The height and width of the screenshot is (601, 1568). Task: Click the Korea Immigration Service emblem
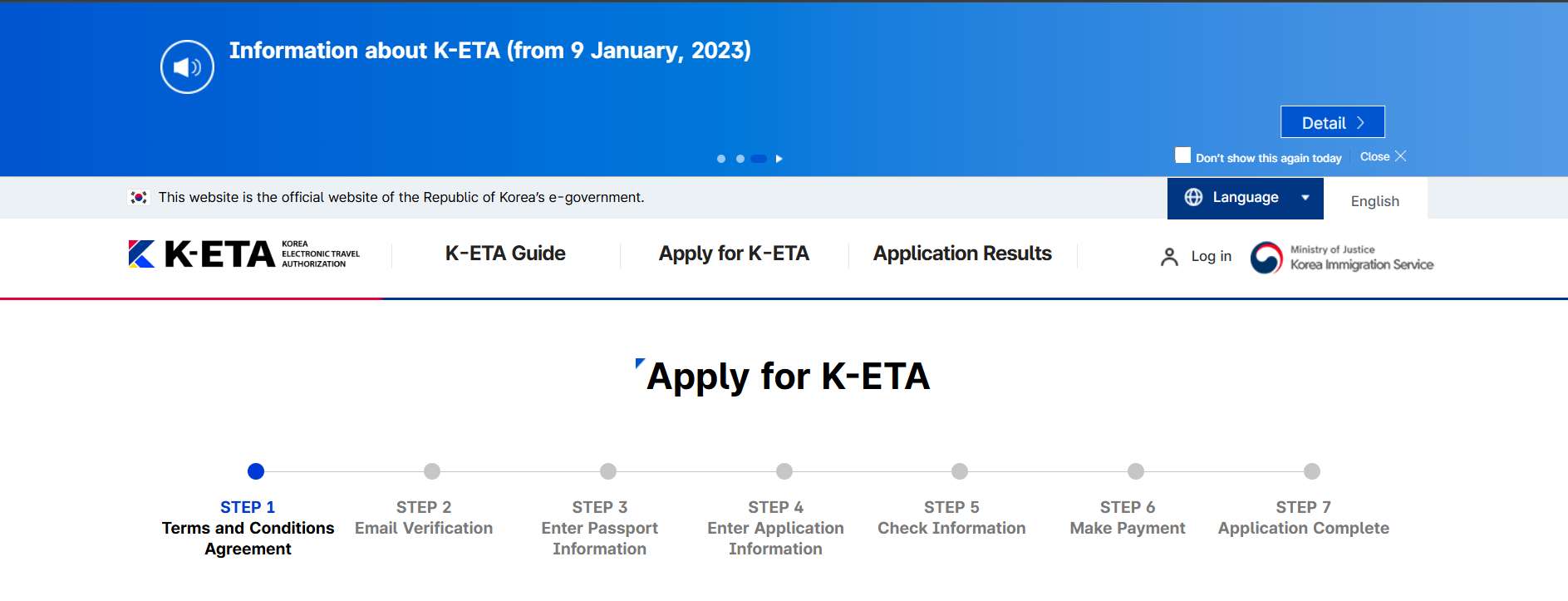[1266, 257]
